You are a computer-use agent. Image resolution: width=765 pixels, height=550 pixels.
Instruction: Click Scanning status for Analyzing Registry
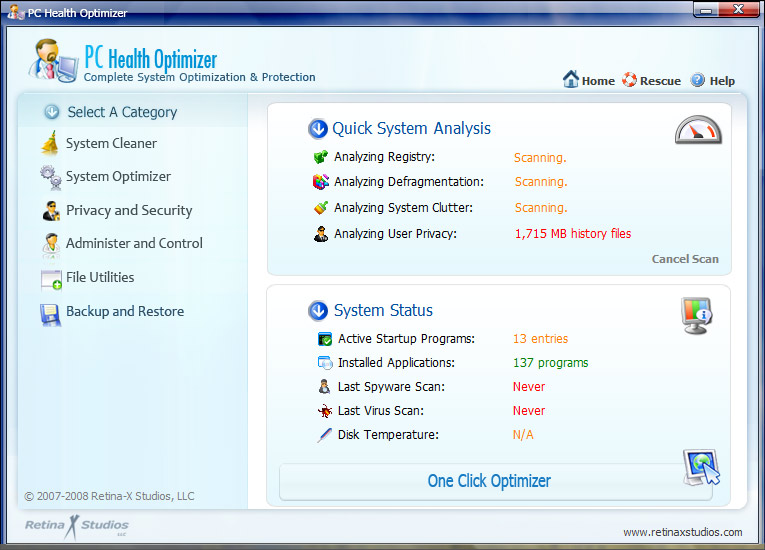[540, 158]
